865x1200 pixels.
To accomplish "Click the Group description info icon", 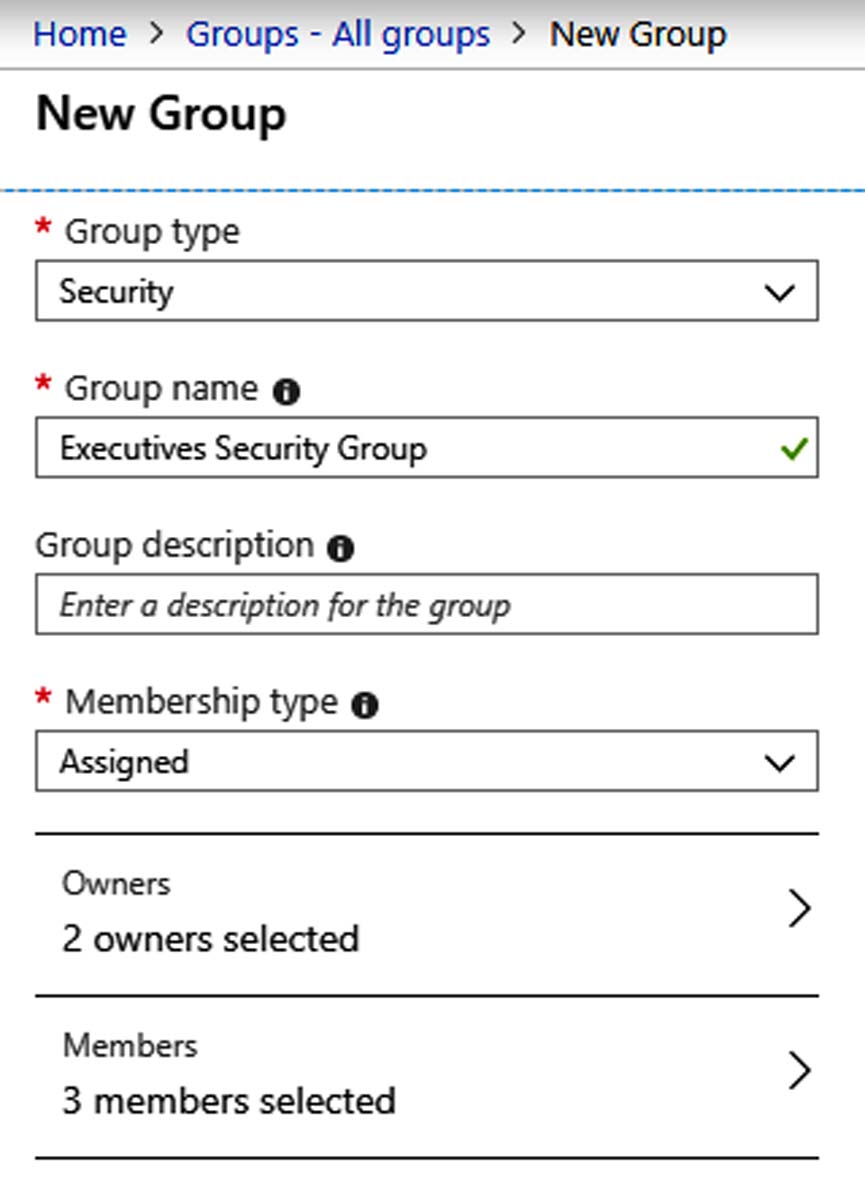I will click(341, 548).
